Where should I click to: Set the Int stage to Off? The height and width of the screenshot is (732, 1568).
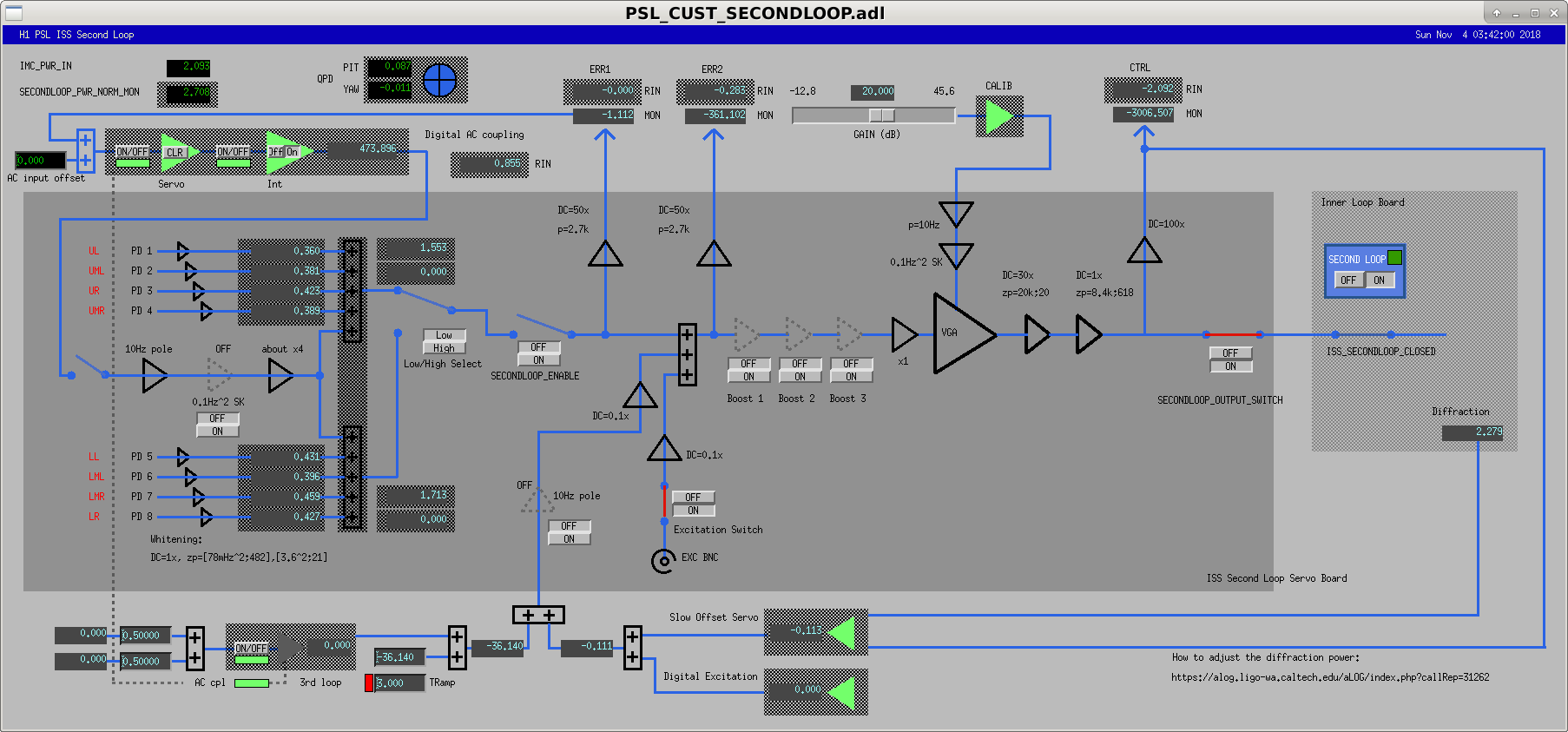[276, 152]
